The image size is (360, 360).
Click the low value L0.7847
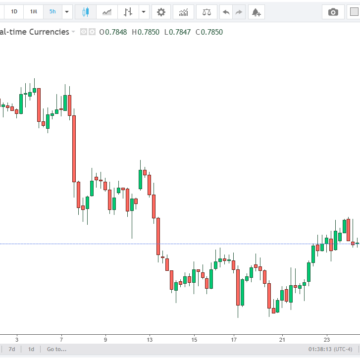(177, 32)
